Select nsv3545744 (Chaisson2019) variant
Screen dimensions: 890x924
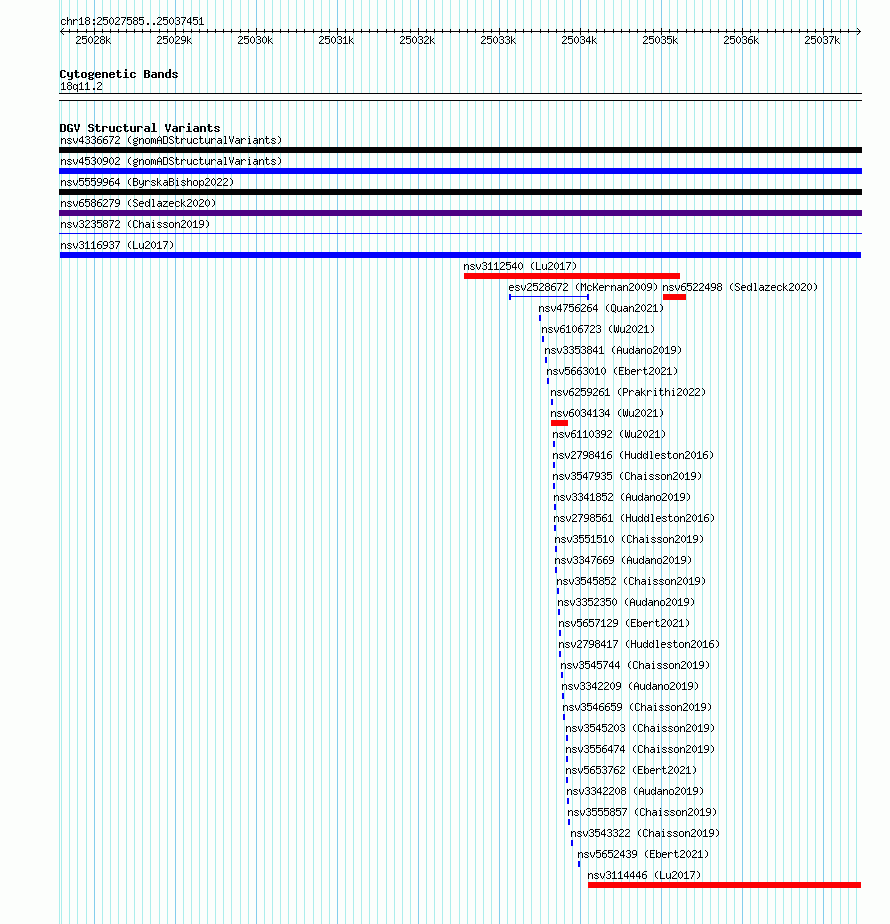[635, 665]
